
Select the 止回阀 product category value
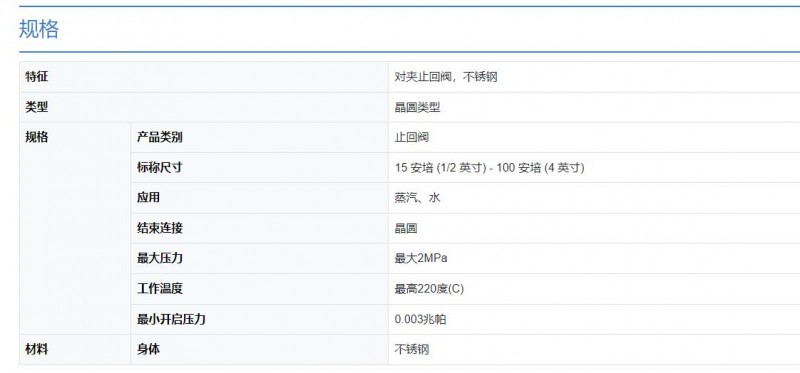411,137
